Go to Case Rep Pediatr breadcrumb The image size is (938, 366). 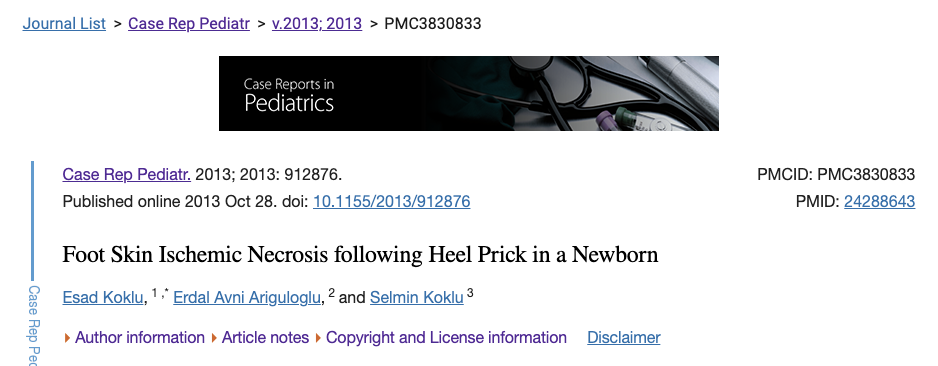189,24
